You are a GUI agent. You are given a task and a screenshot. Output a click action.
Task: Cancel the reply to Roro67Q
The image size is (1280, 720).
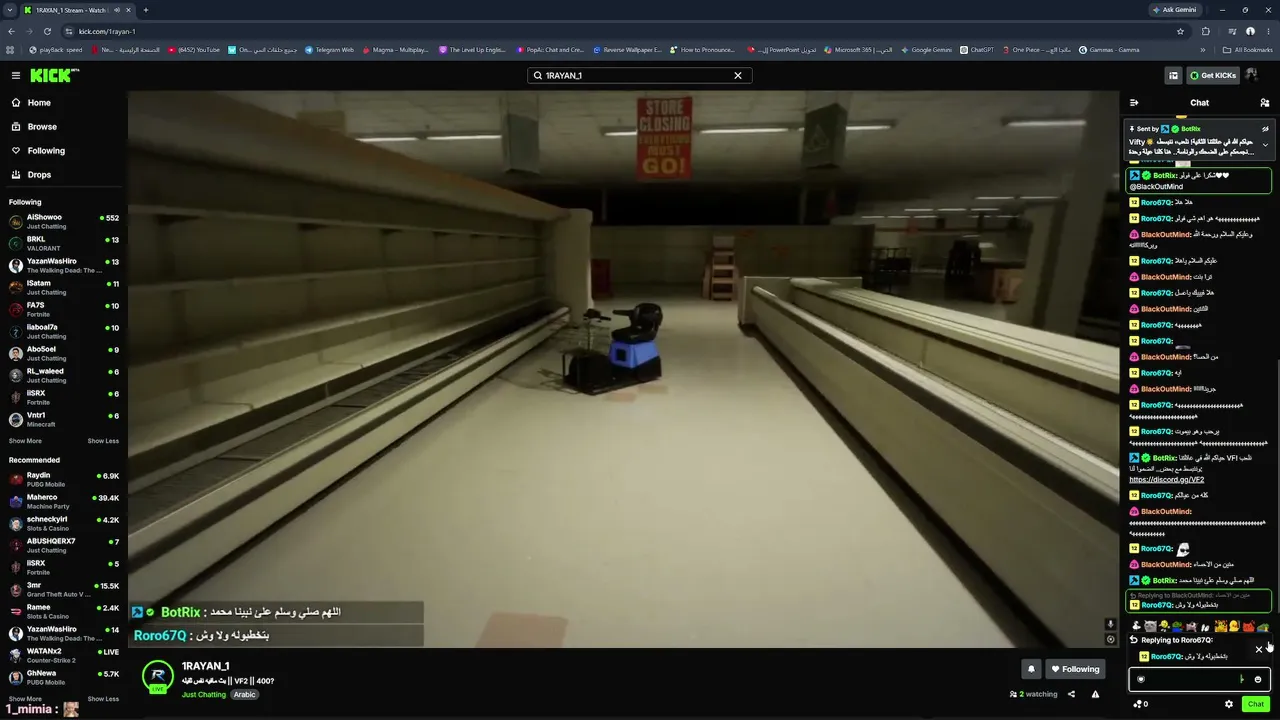1259,649
